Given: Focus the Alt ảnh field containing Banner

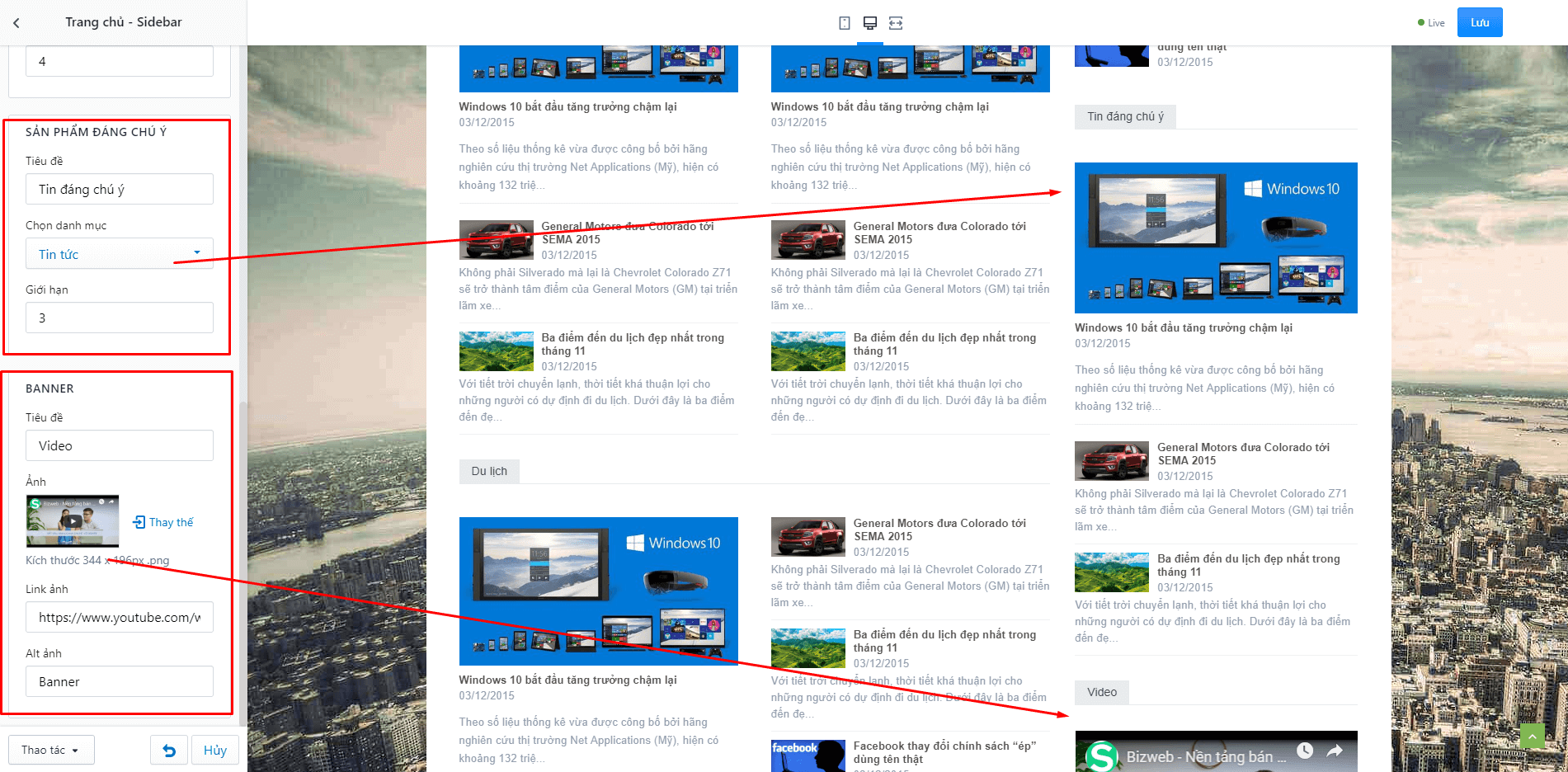Looking at the screenshot, I should pos(120,681).
